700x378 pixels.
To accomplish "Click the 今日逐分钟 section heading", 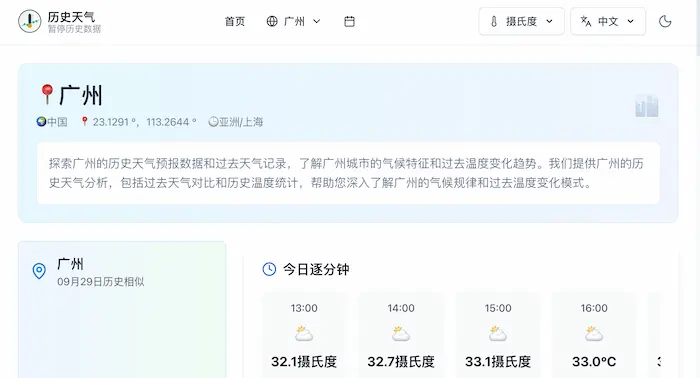I will [x=316, y=270].
